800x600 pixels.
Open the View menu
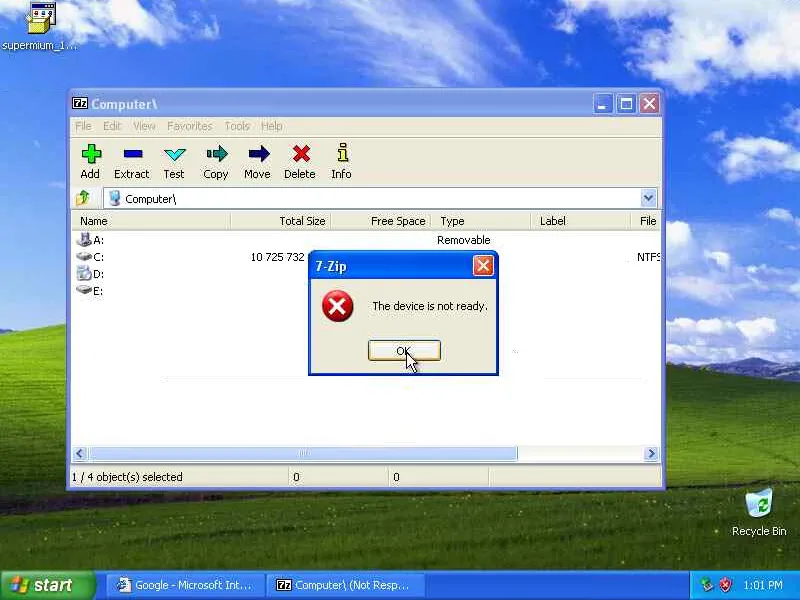coord(144,126)
